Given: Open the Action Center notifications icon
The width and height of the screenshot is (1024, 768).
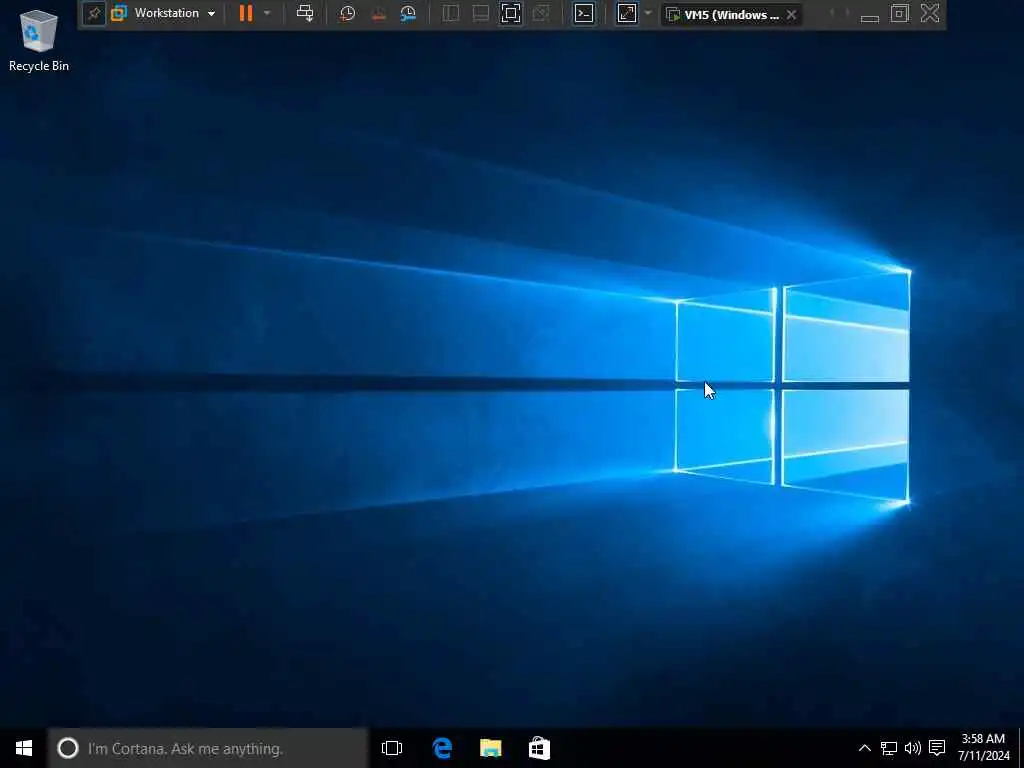Looking at the screenshot, I should [x=937, y=748].
